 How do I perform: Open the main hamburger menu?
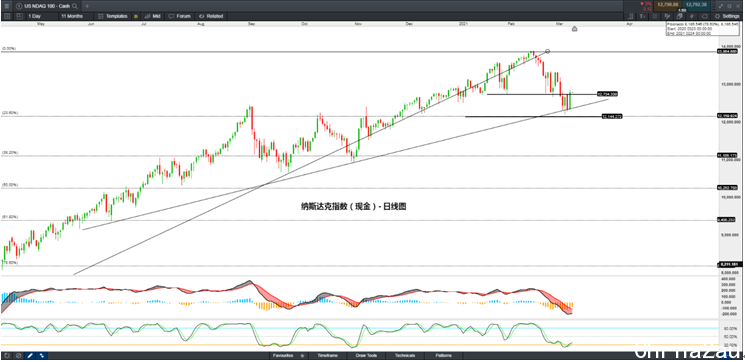coord(6,6)
